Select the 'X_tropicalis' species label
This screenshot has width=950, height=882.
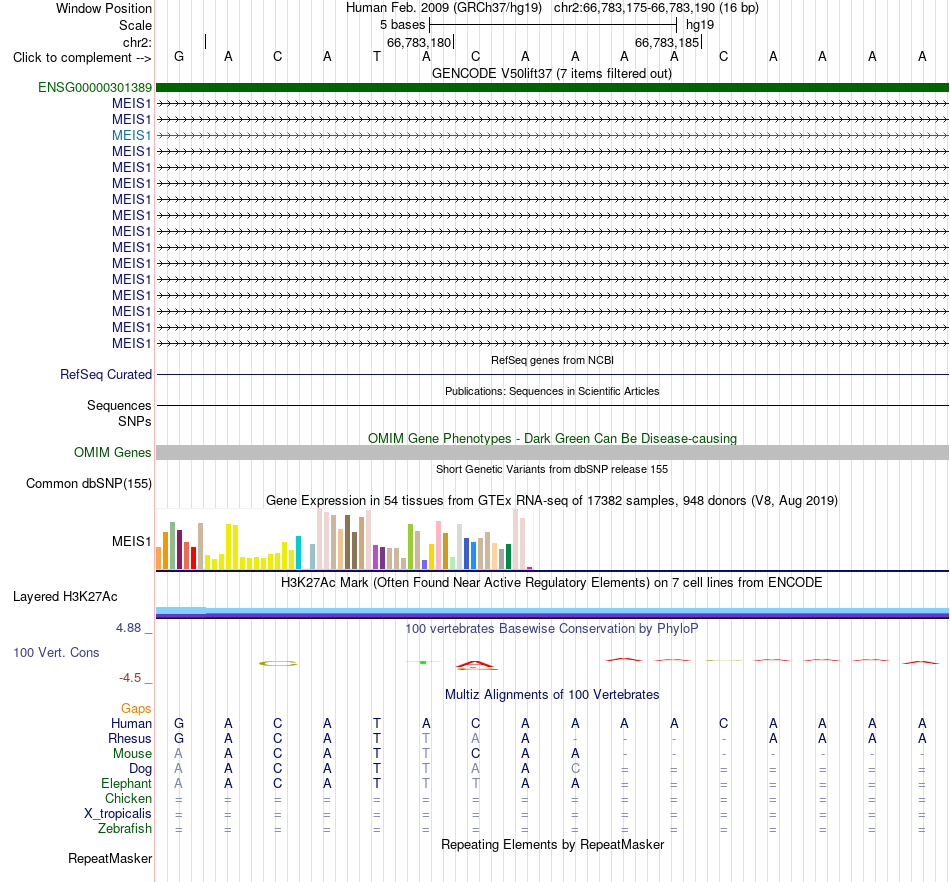(118, 814)
